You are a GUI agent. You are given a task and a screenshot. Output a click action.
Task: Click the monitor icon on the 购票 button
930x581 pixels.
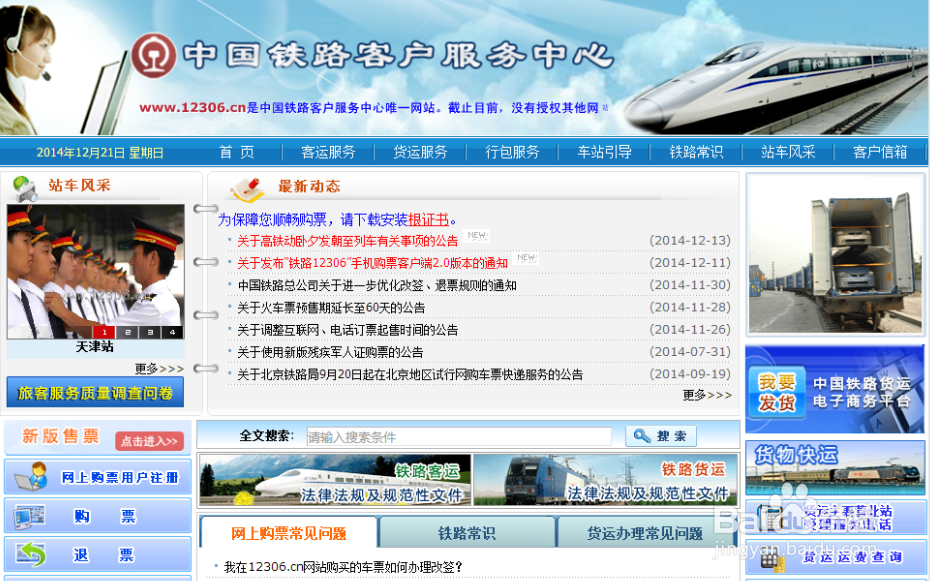(x=30, y=516)
